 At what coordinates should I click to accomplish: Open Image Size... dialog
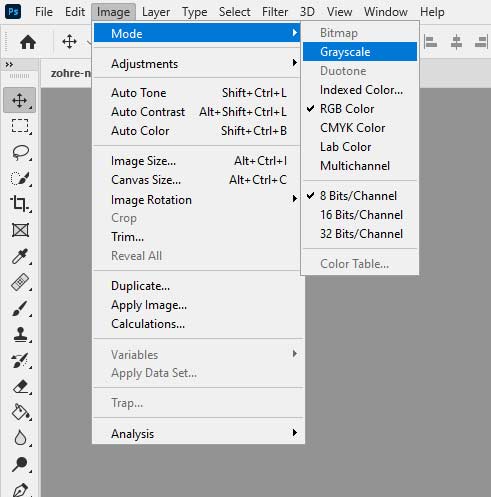[199, 160]
